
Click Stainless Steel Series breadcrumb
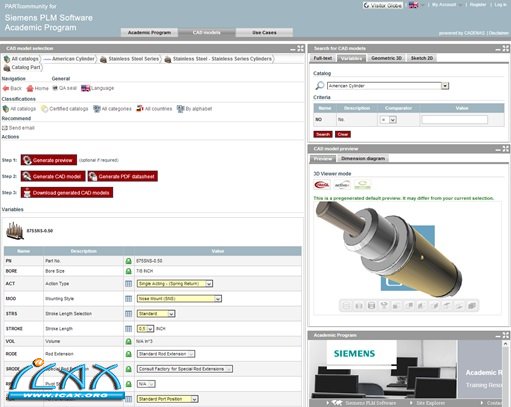[134, 59]
